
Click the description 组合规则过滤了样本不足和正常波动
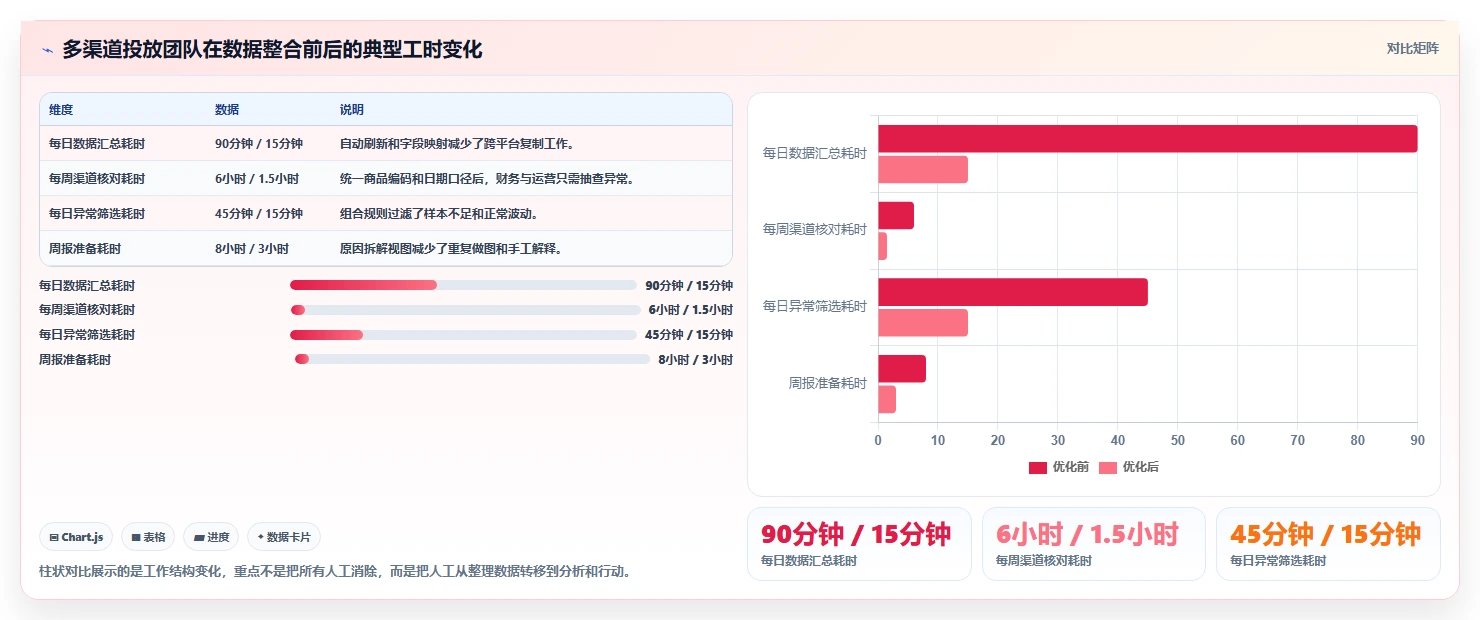tap(440, 214)
